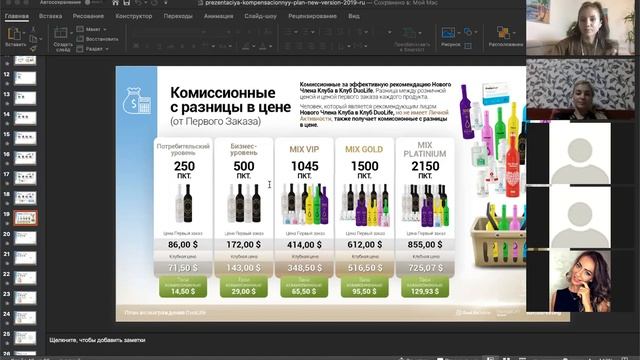
Task: Open the Рисование (Draw) ribbon tab
Action: [88, 16]
